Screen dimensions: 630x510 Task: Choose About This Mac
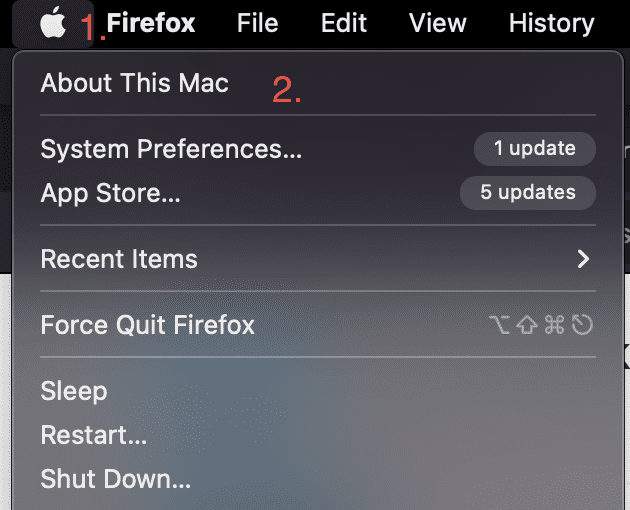pyautogui.click(x=134, y=84)
